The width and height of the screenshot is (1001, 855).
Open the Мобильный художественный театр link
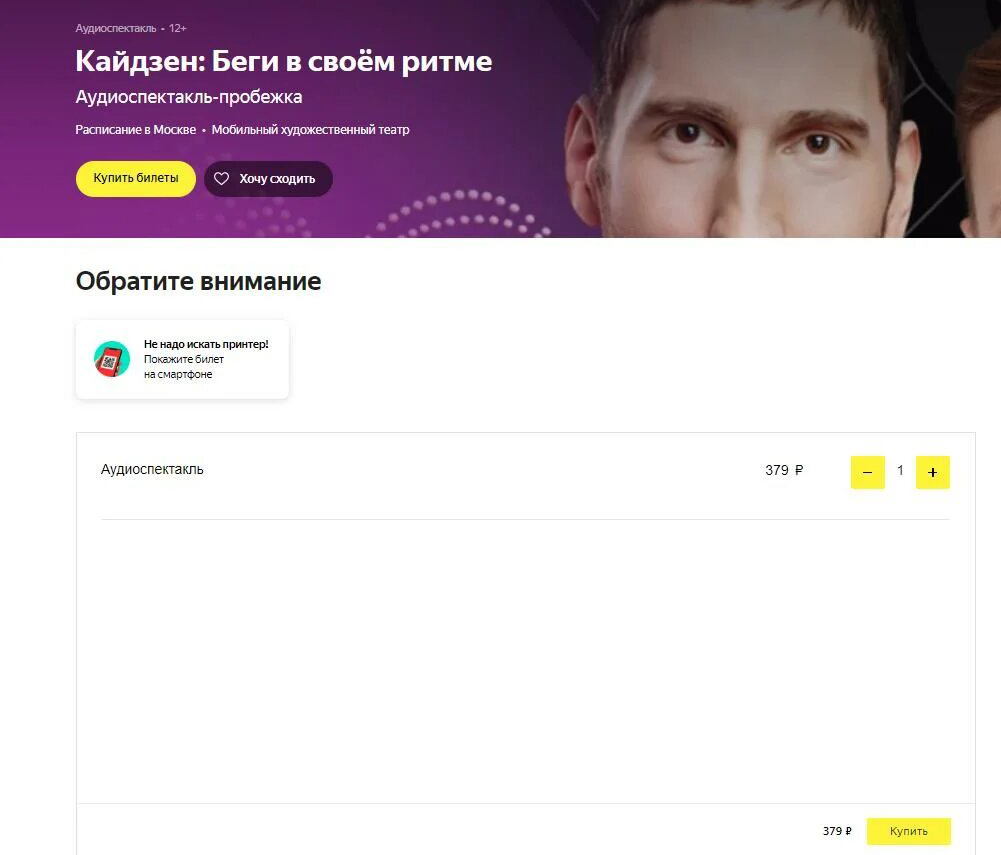pos(310,130)
